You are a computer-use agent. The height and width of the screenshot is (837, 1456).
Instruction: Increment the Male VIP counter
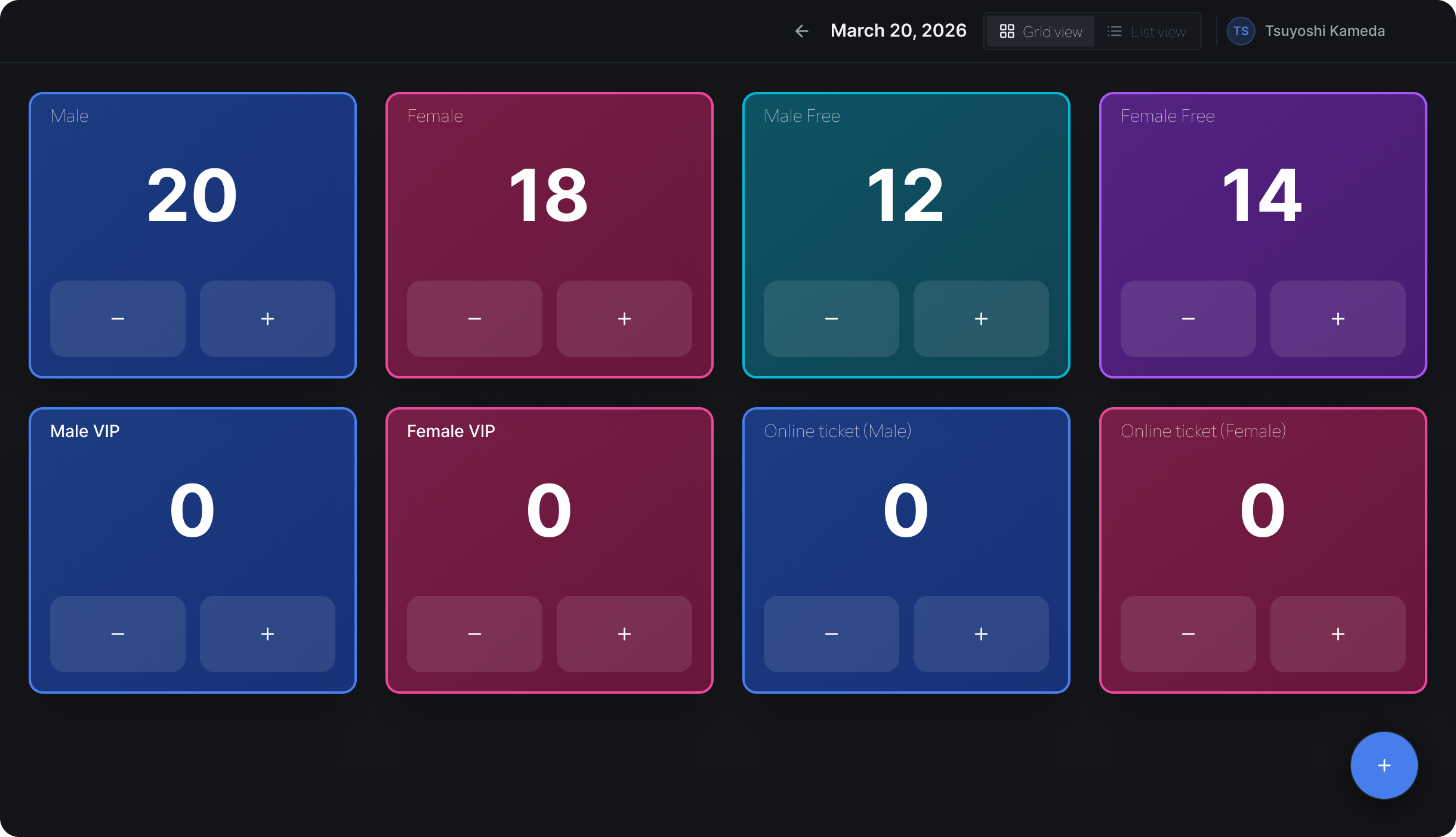267,634
